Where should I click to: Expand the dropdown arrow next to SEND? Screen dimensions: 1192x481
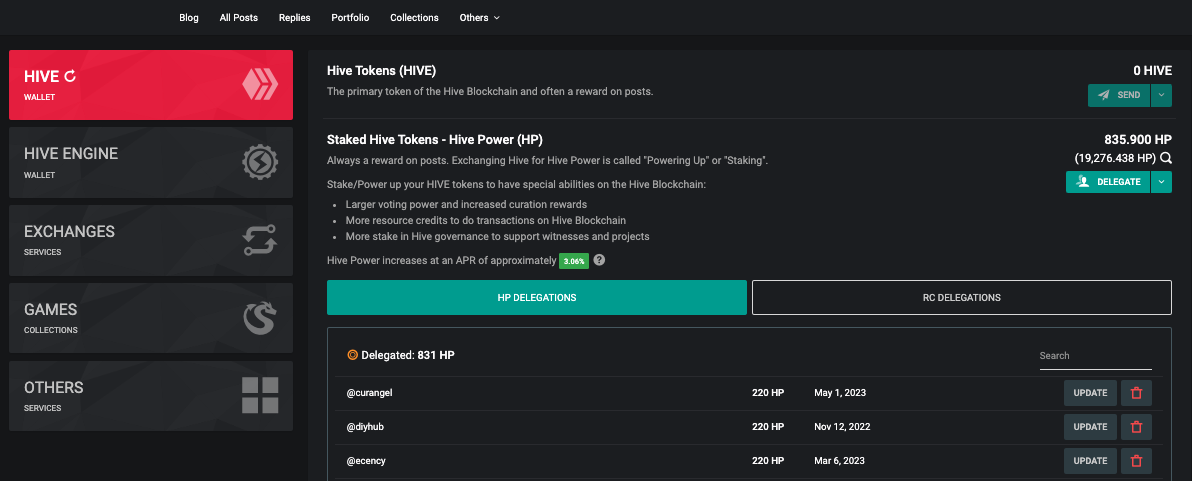pyautogui.click(x=1162, y=95)
